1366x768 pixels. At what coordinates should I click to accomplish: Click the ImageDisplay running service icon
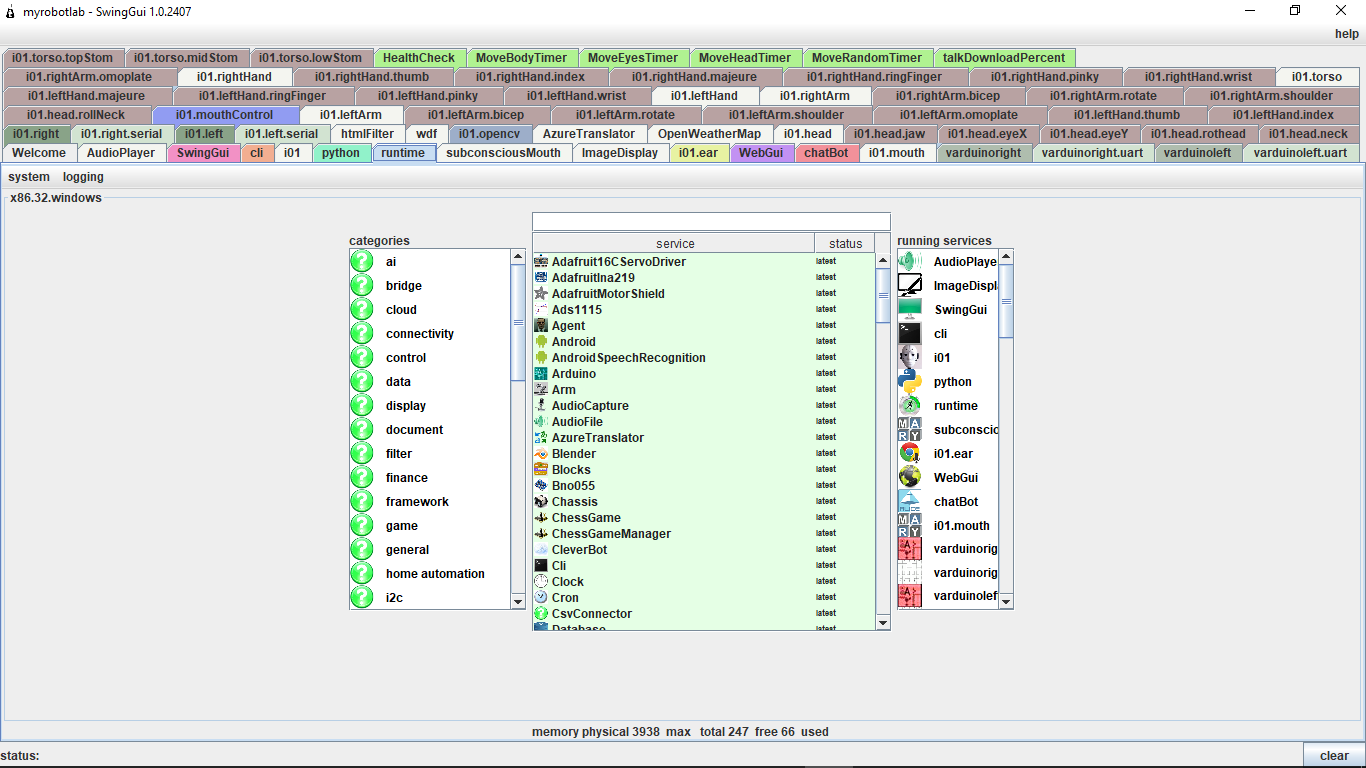click(x=909, y=286)
